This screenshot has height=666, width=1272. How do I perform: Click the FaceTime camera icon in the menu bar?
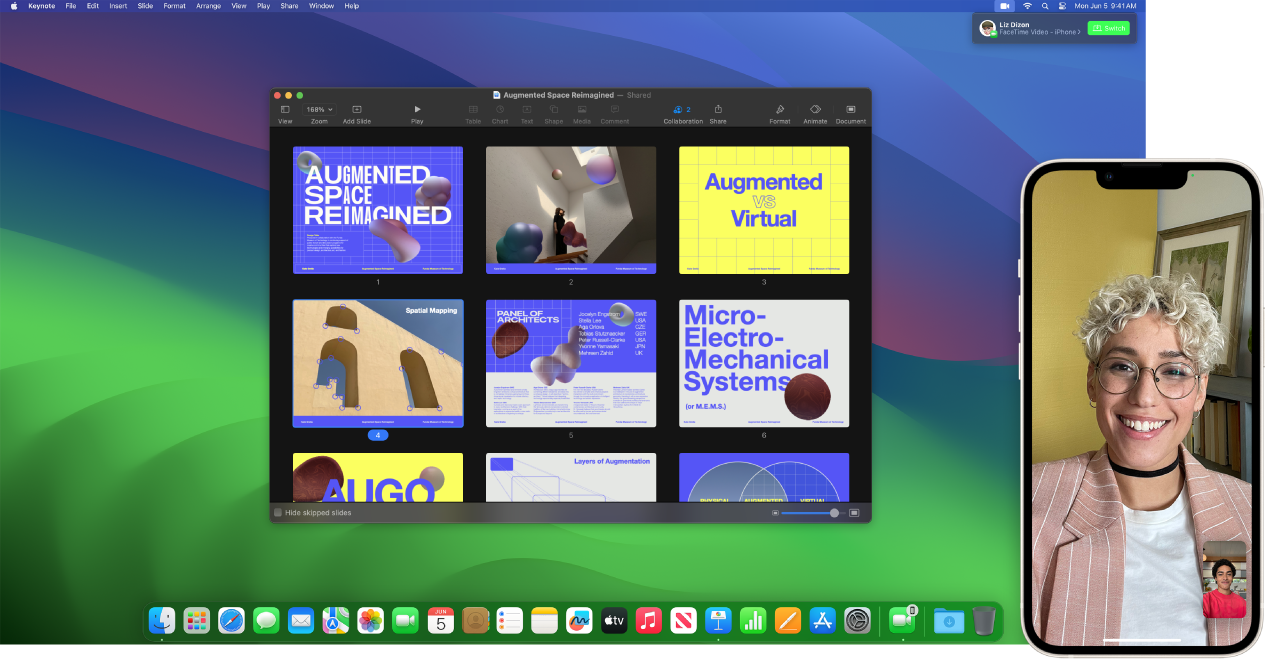tap(1003, 5)
